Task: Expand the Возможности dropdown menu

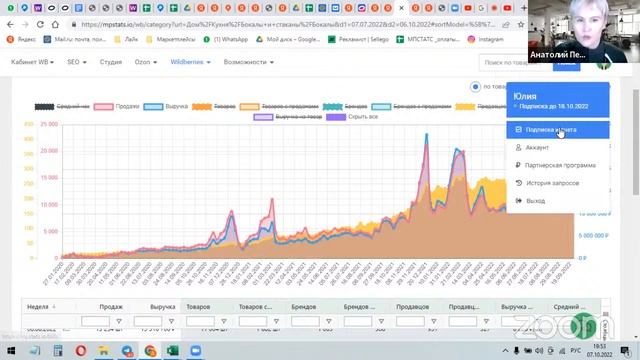Action: [249, 62]
